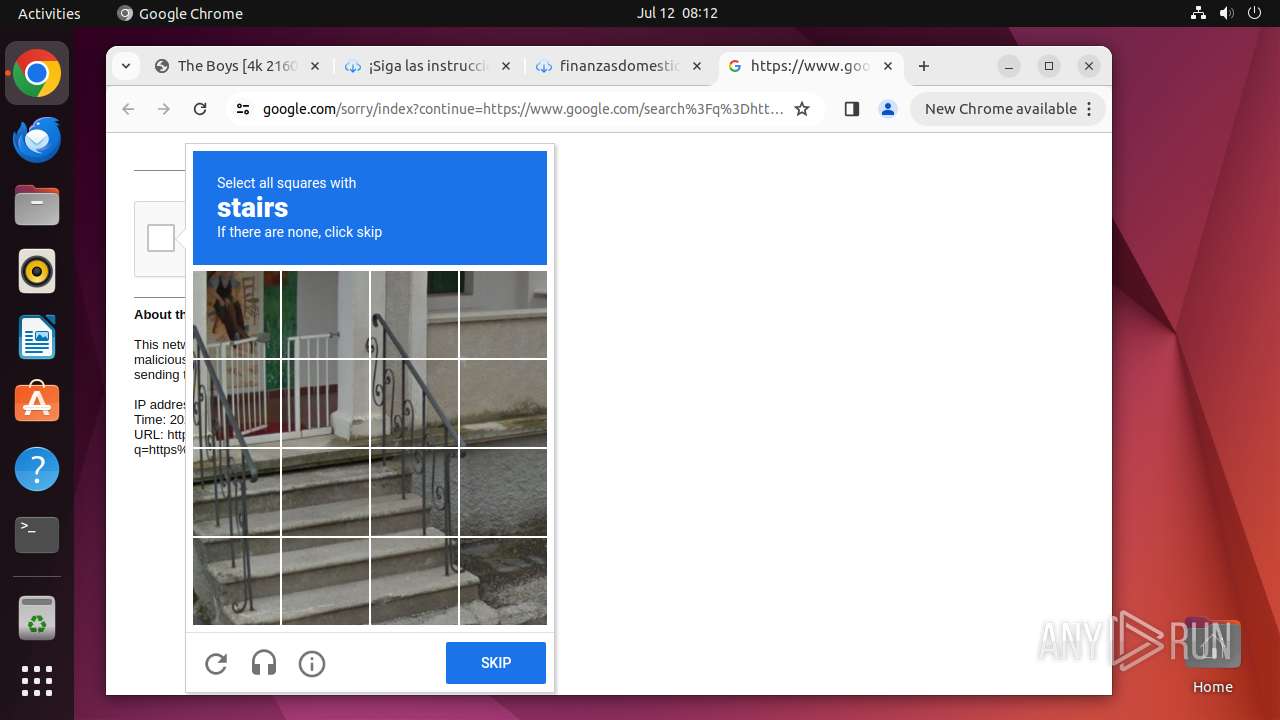Open the Help icon in the dock
Screen dimensions: 1280x720
click(x=37, y=469)
